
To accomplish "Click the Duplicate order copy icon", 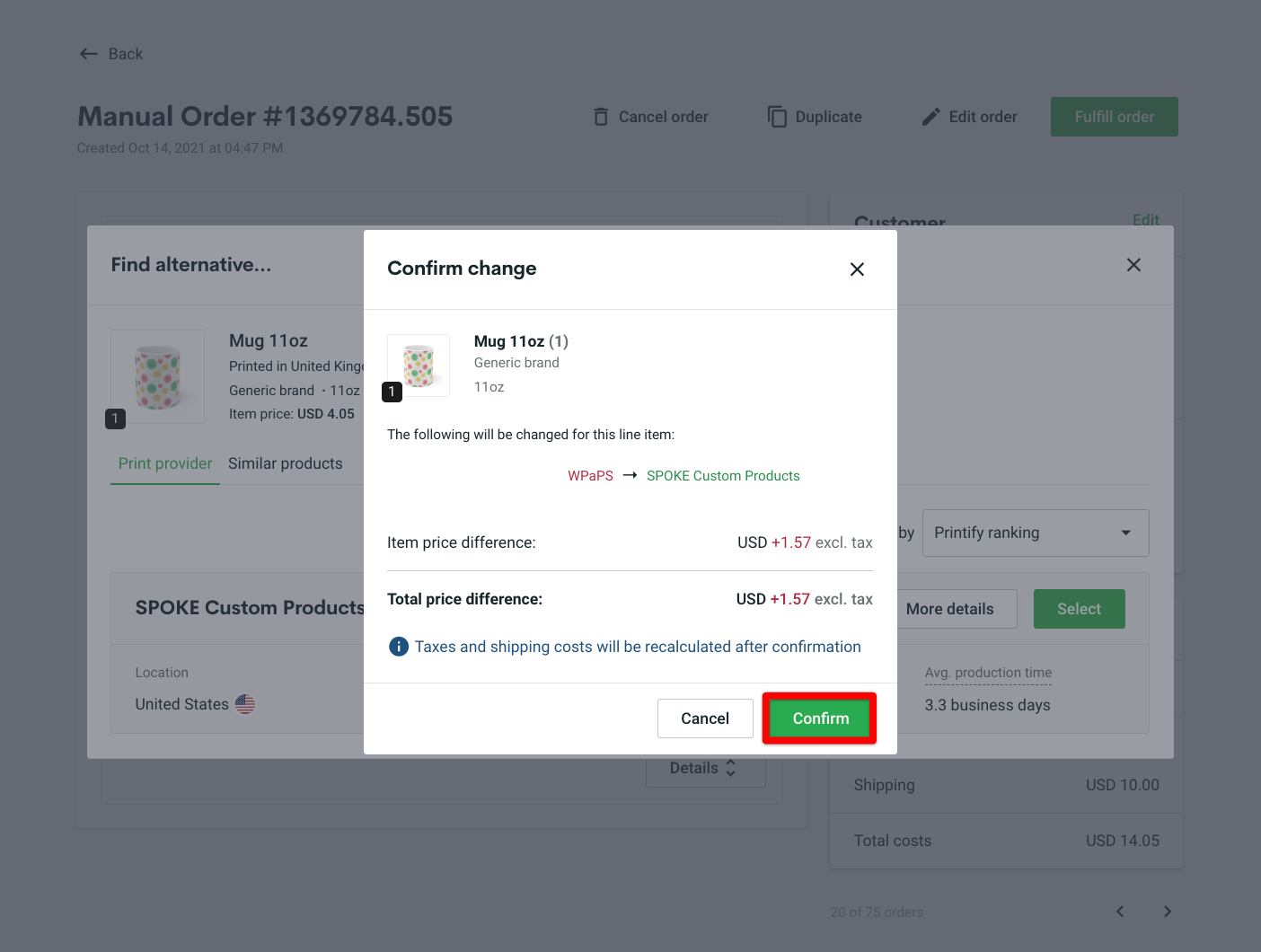I will coord(776,116).
